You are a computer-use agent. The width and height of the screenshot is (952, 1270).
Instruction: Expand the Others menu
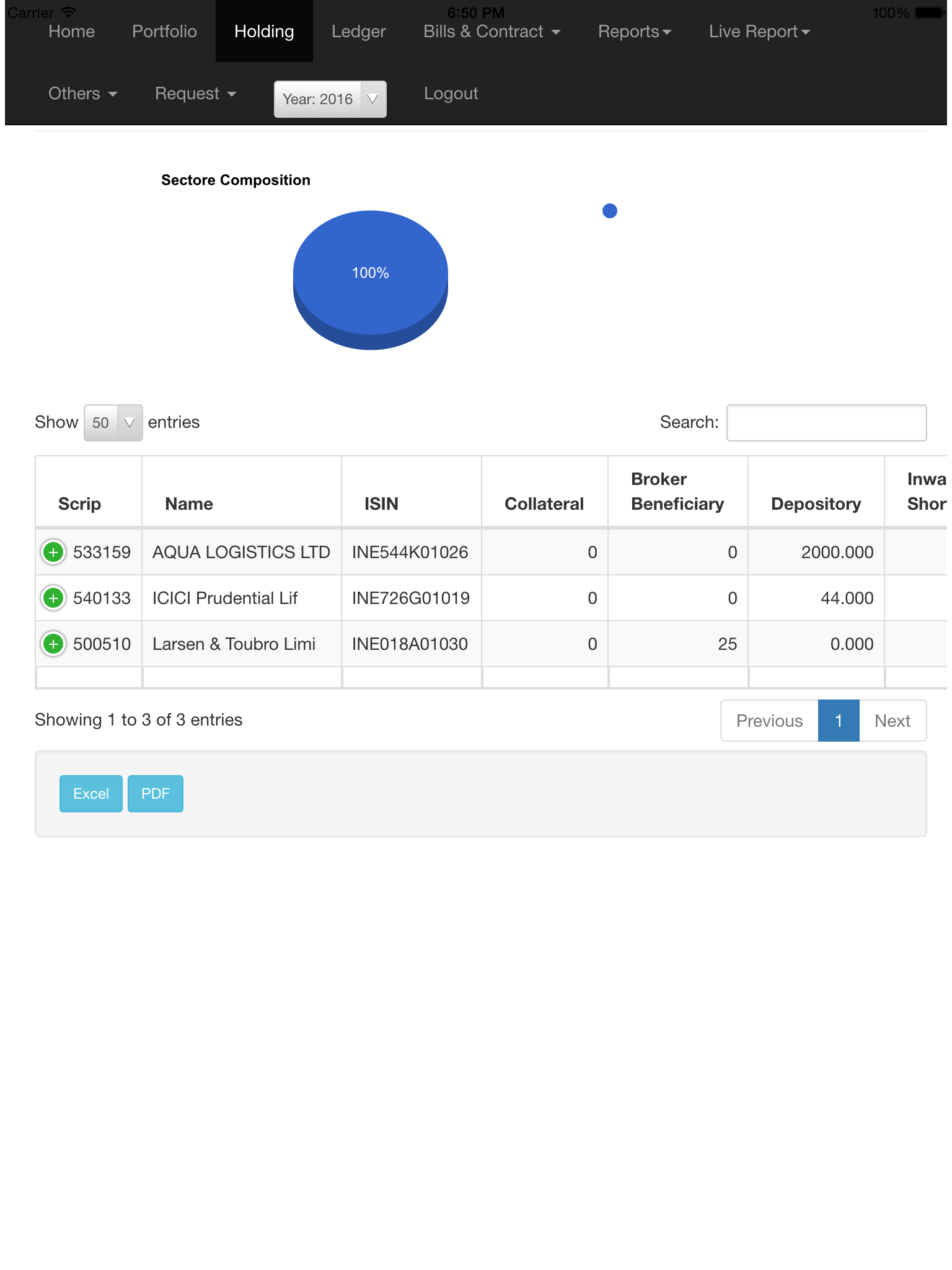coord(83,94)
